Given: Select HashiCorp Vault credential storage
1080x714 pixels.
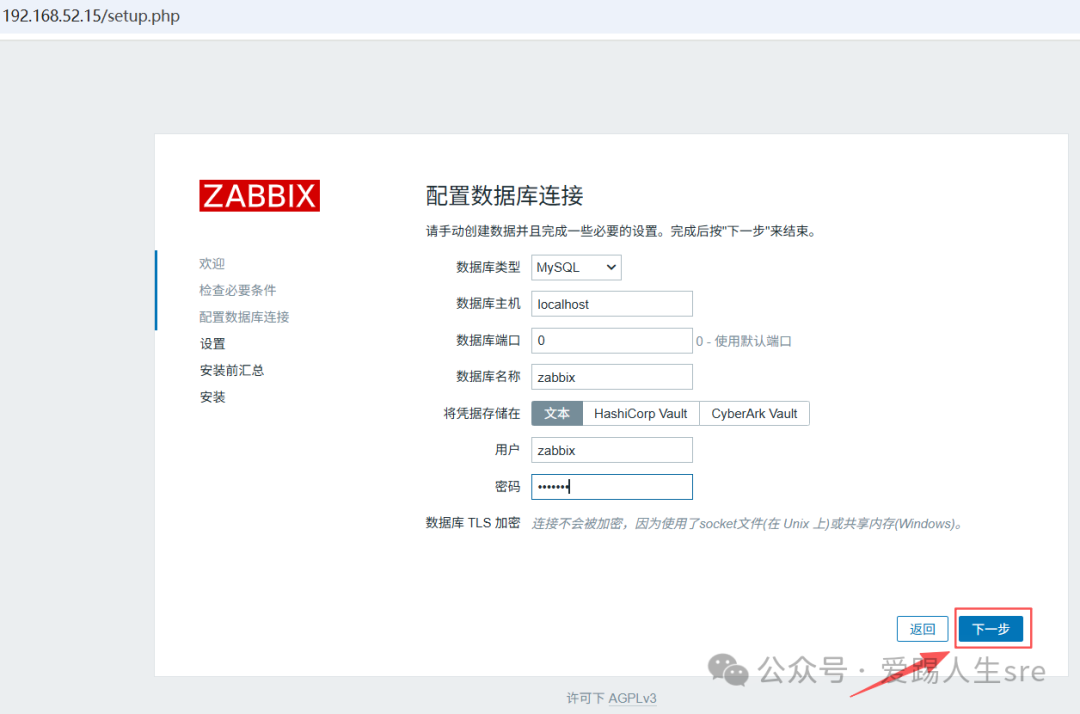Looking at the screenshot, I should 640,413.
